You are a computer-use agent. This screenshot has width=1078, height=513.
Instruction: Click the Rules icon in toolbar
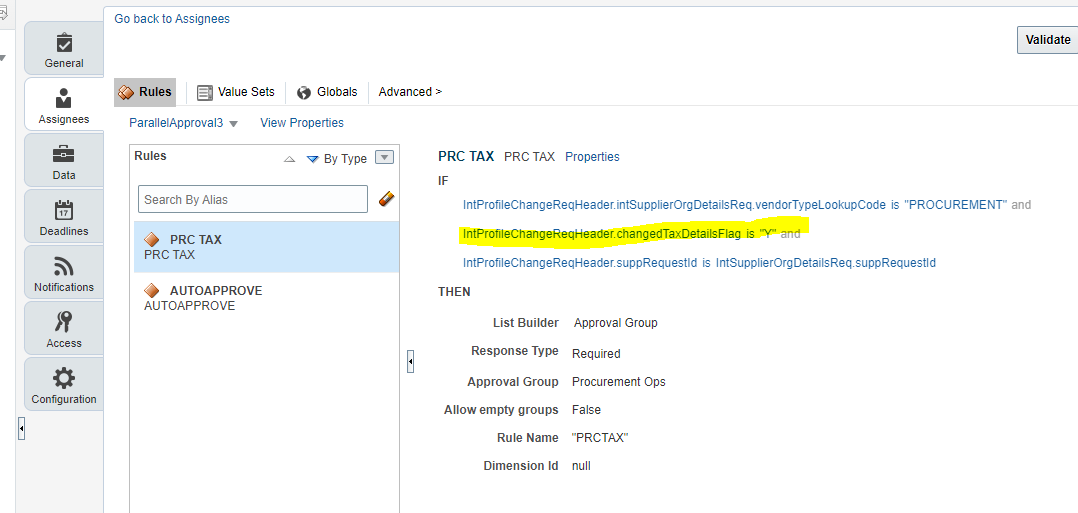(126, 92)
